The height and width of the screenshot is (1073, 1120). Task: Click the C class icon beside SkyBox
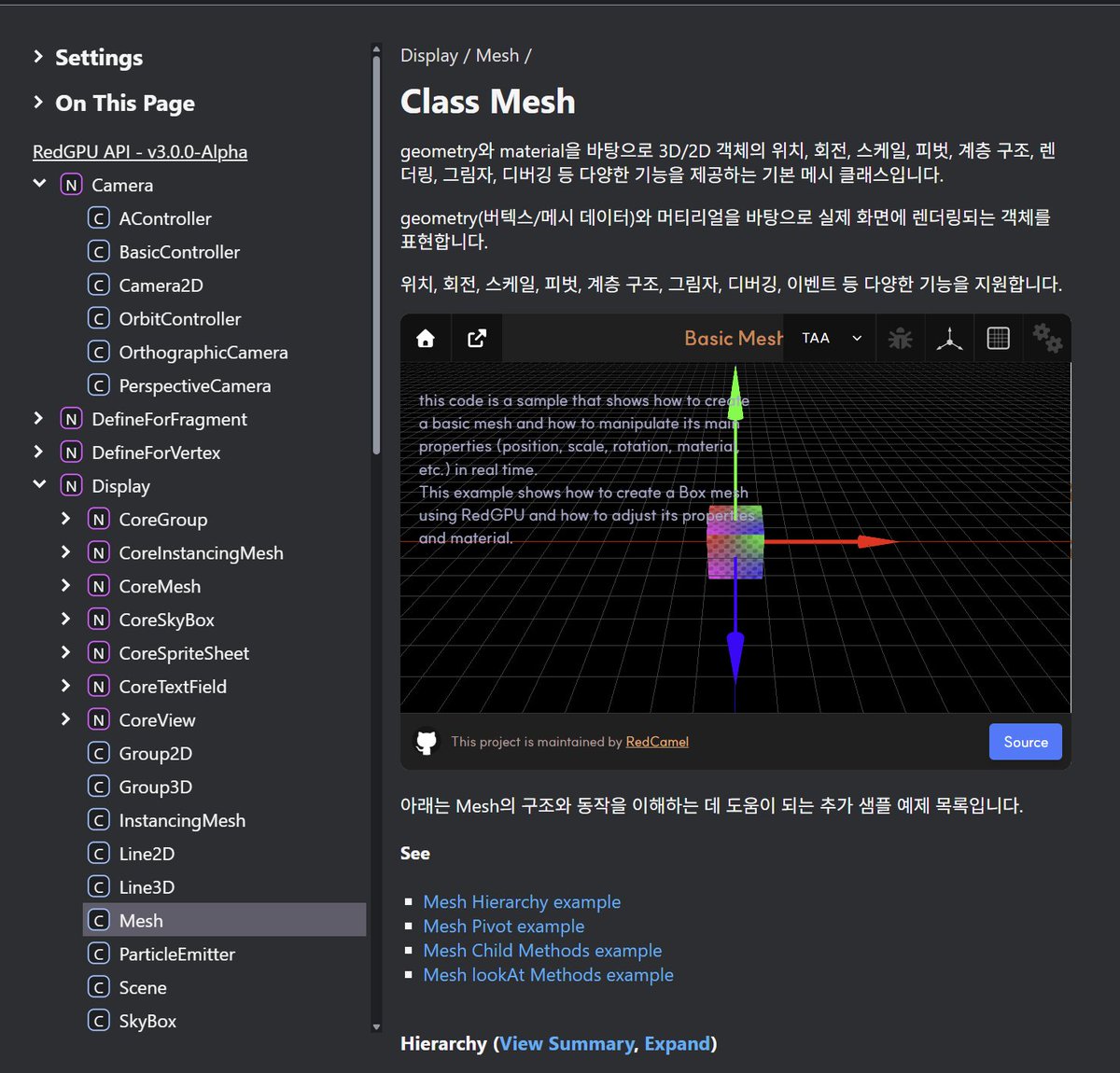click(98, 1021)
